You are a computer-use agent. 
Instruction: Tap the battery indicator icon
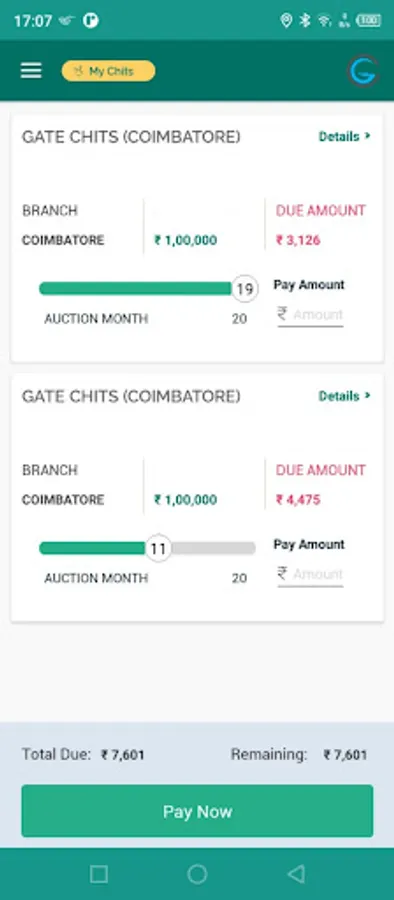(368, 21)
